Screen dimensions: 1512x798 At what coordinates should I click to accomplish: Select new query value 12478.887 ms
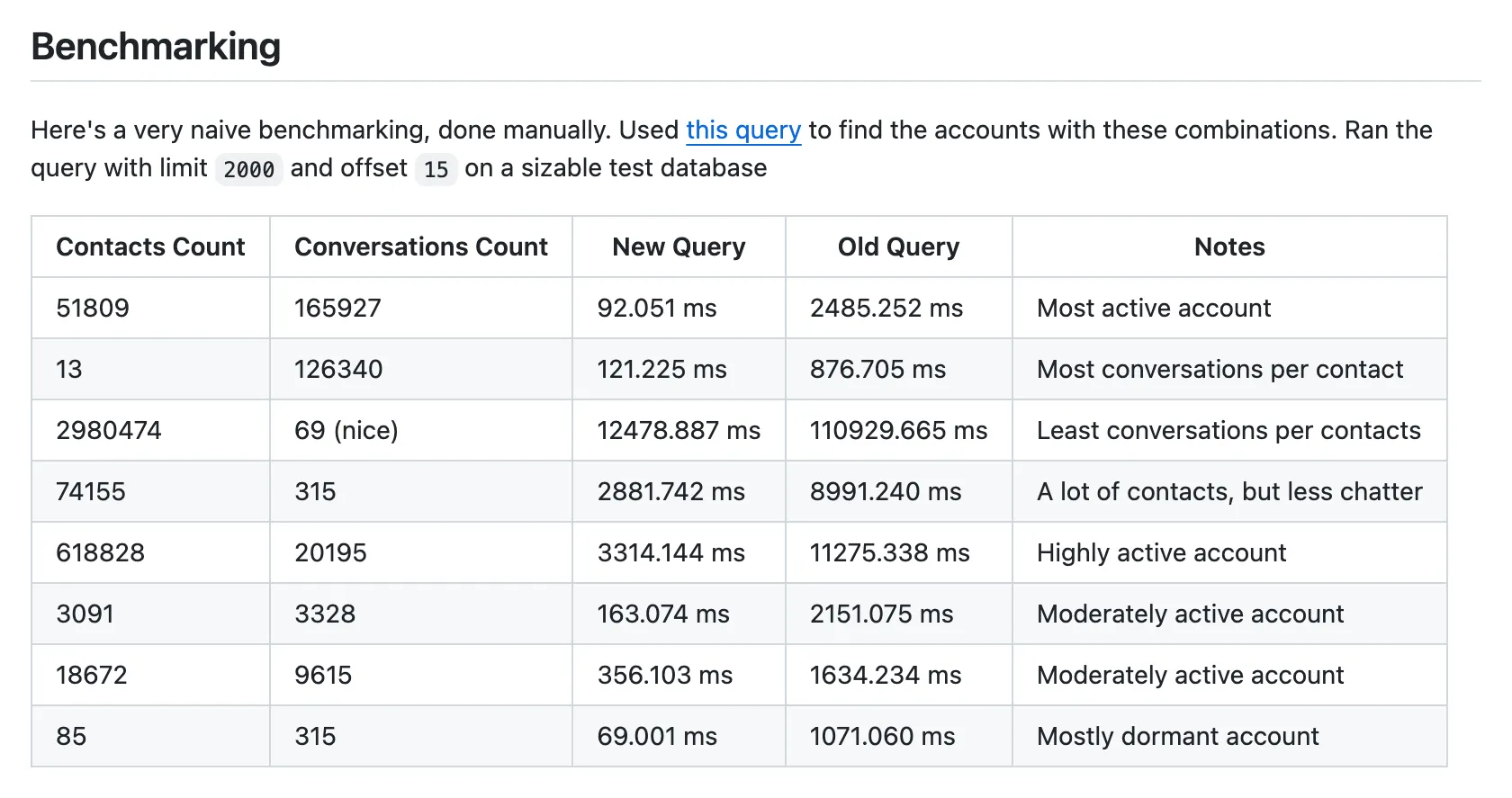(679, 430)
